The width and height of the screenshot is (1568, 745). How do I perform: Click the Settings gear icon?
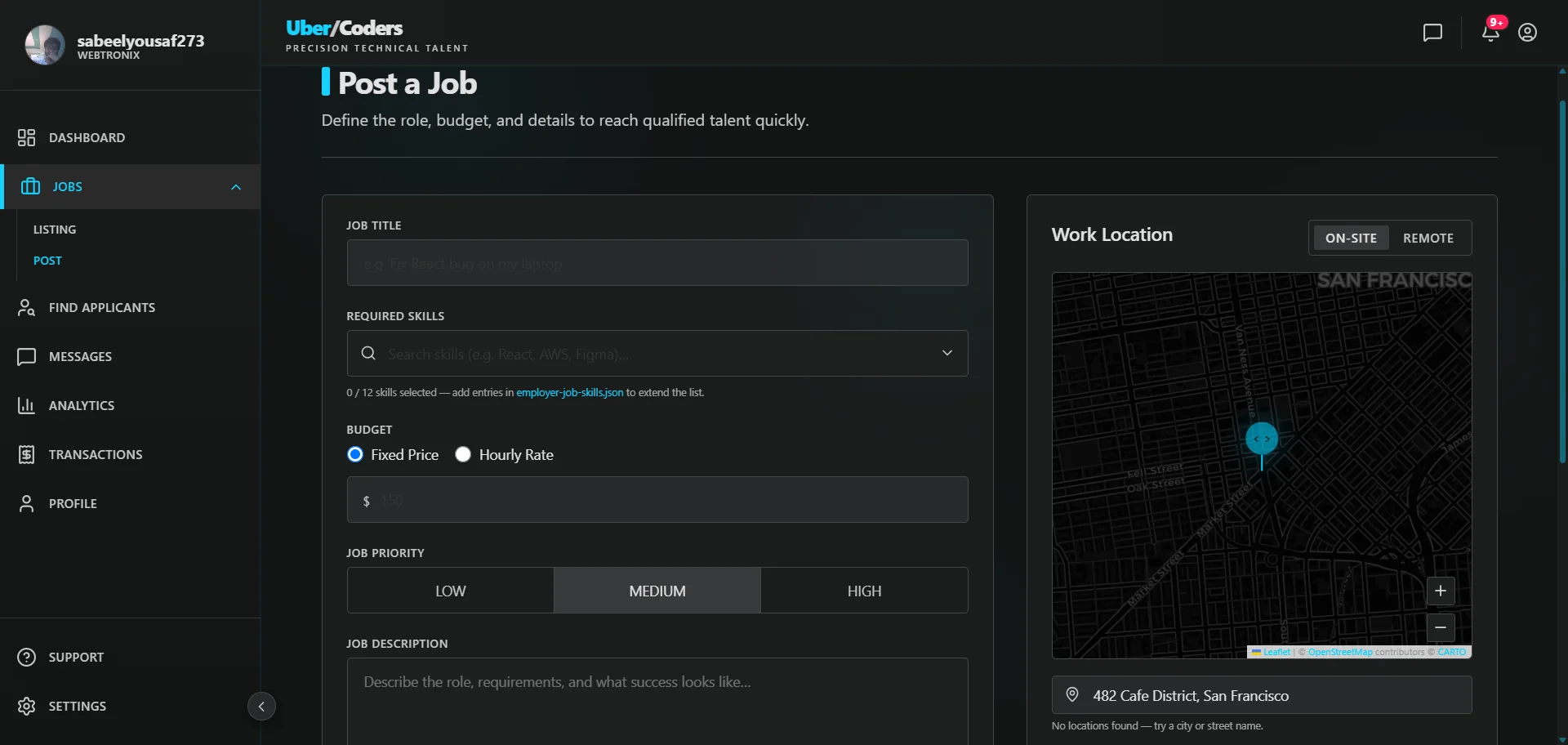[x=27, y=706]
